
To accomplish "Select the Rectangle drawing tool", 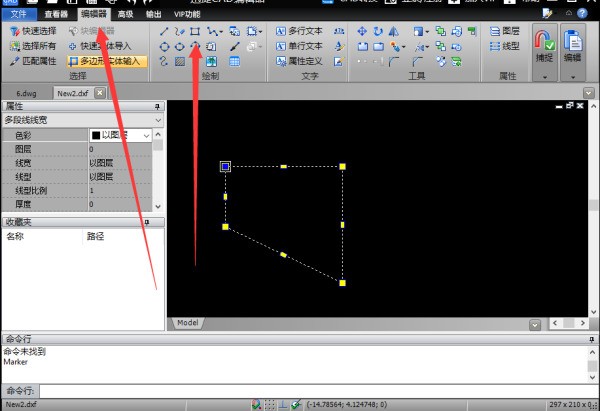I will [195, 31].
